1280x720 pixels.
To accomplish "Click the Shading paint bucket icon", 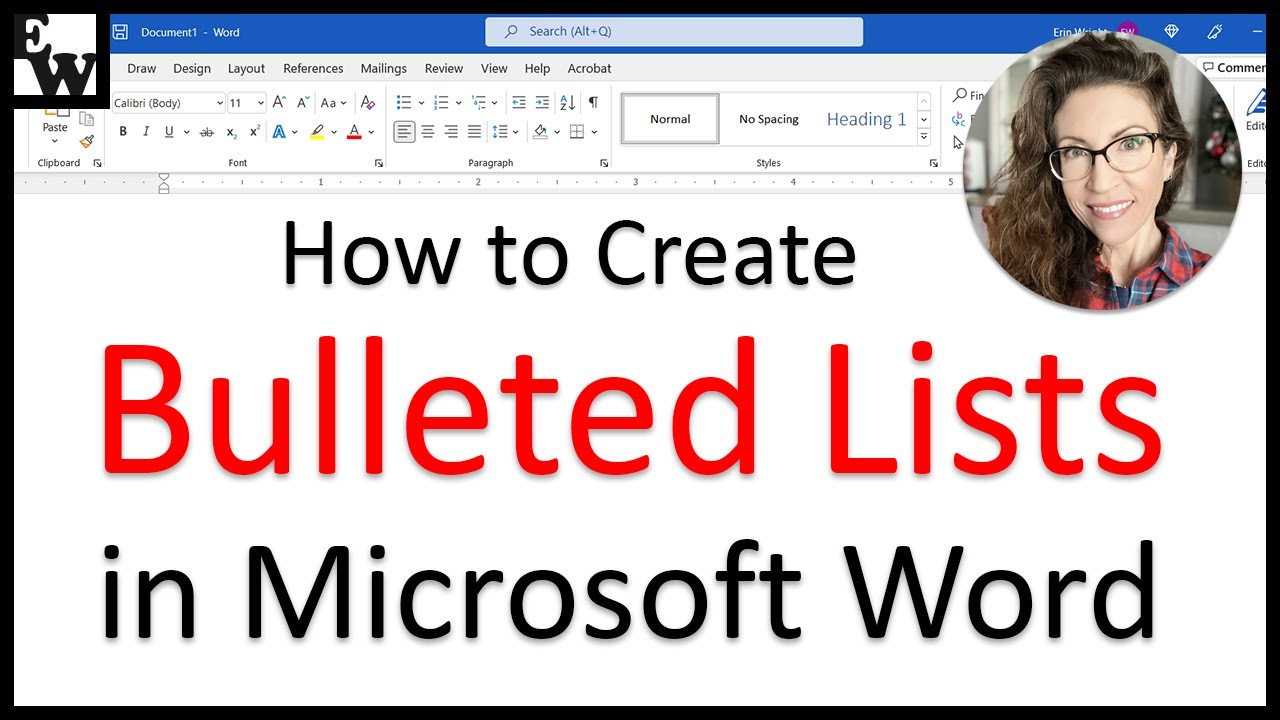I will pos(540,132).
